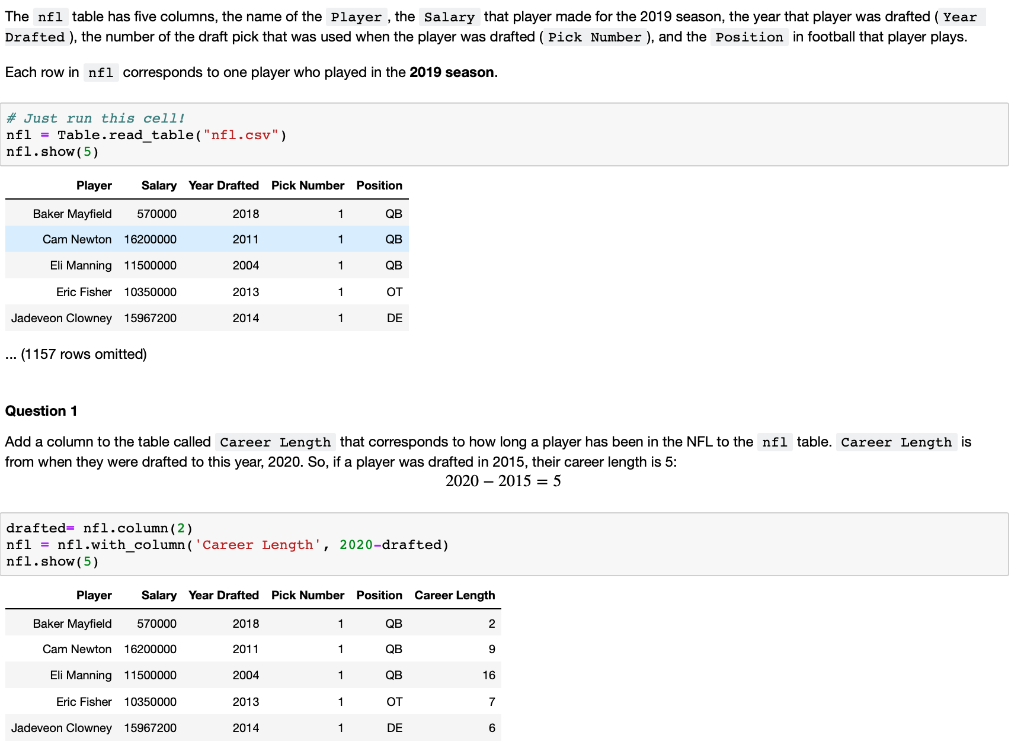Image resolution: width=1024 pixels, height=745 pixels.
Task: Click the "nfl.csv" string in the code
Action: (241, 135)
